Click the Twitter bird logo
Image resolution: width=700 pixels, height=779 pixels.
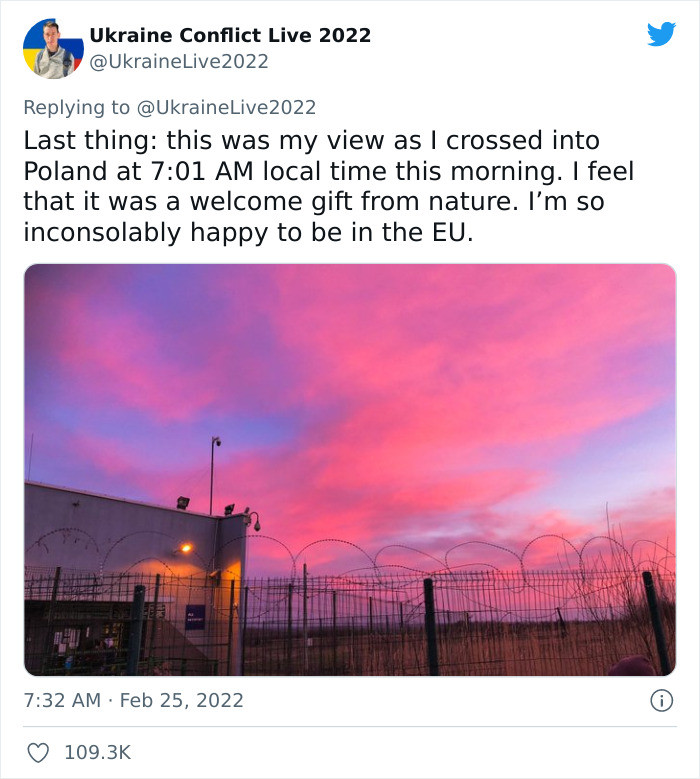click(x=661, y=34)
